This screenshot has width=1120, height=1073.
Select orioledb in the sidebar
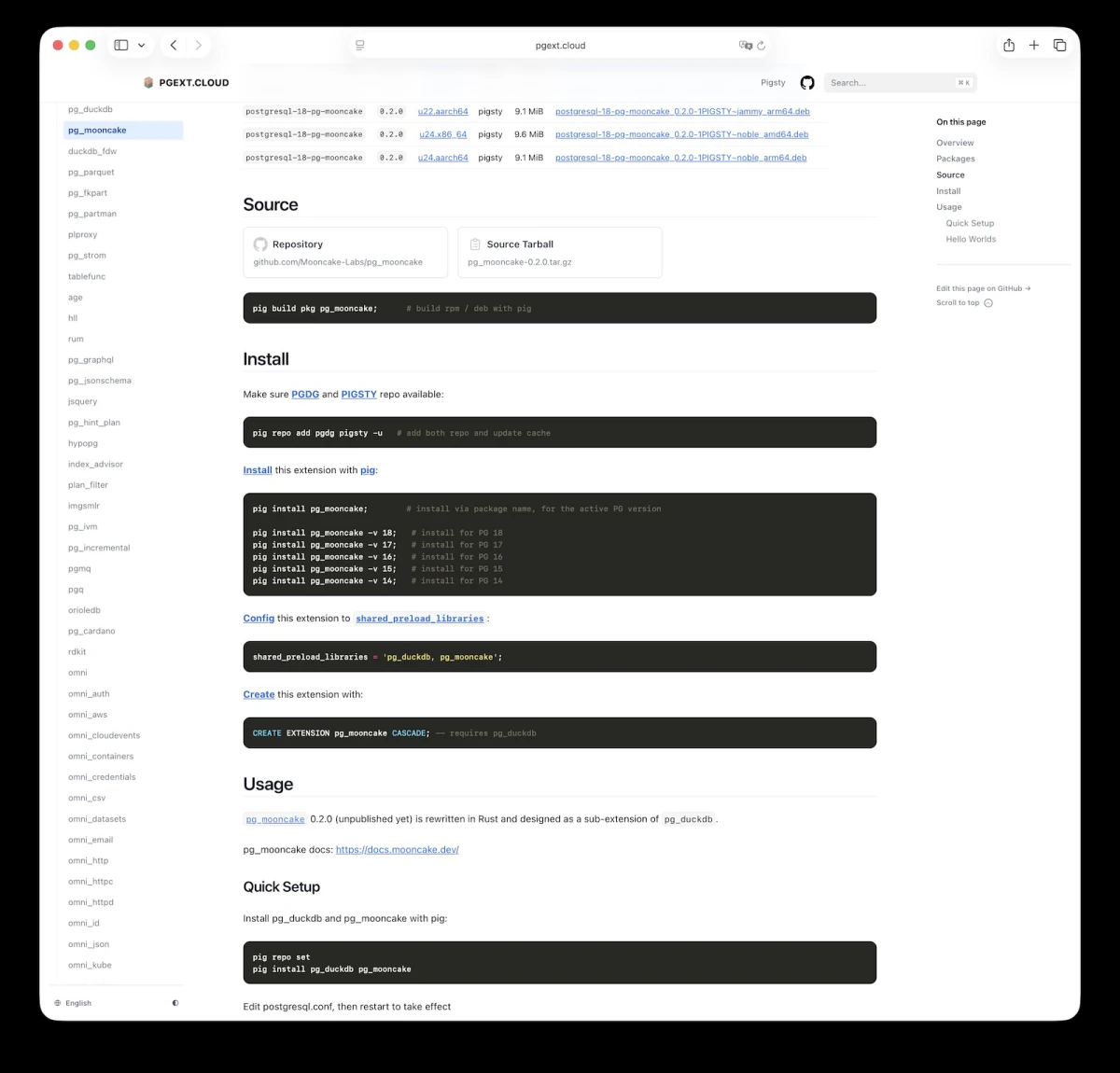[84, 610]
